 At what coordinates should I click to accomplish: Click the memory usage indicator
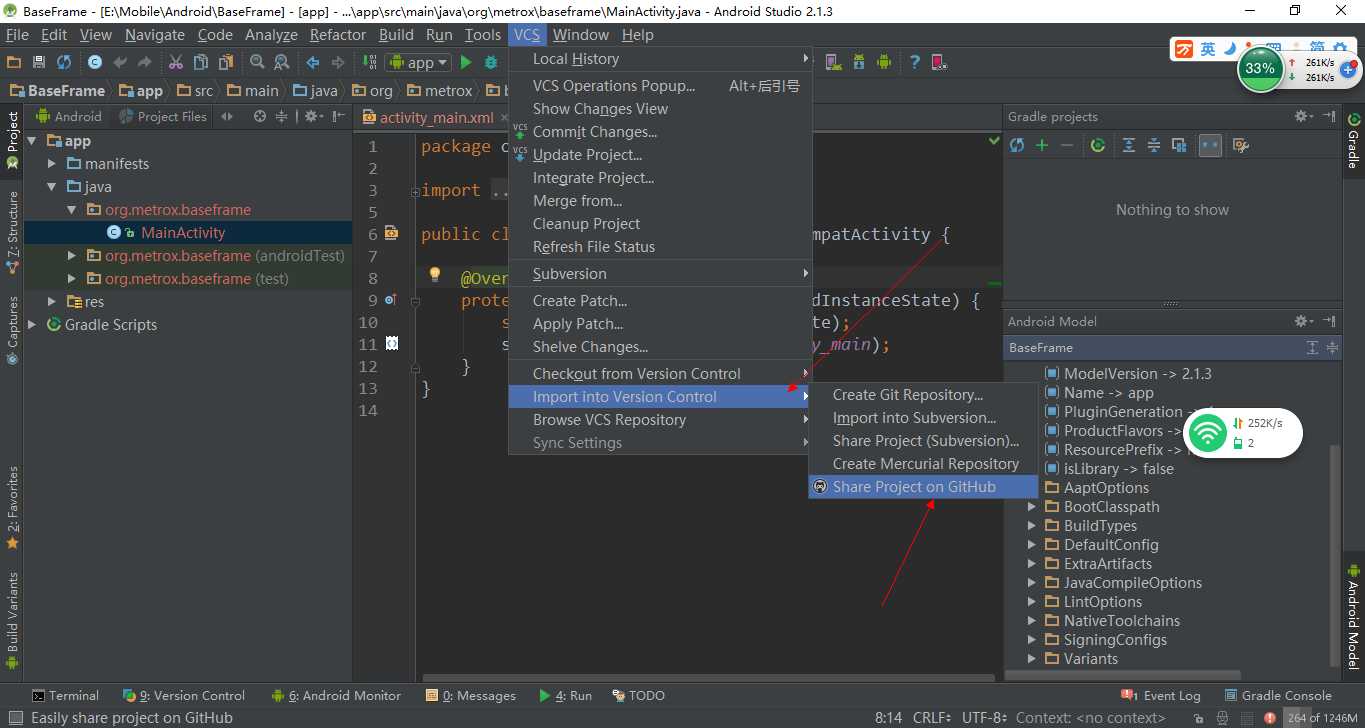pos(1322,718)
